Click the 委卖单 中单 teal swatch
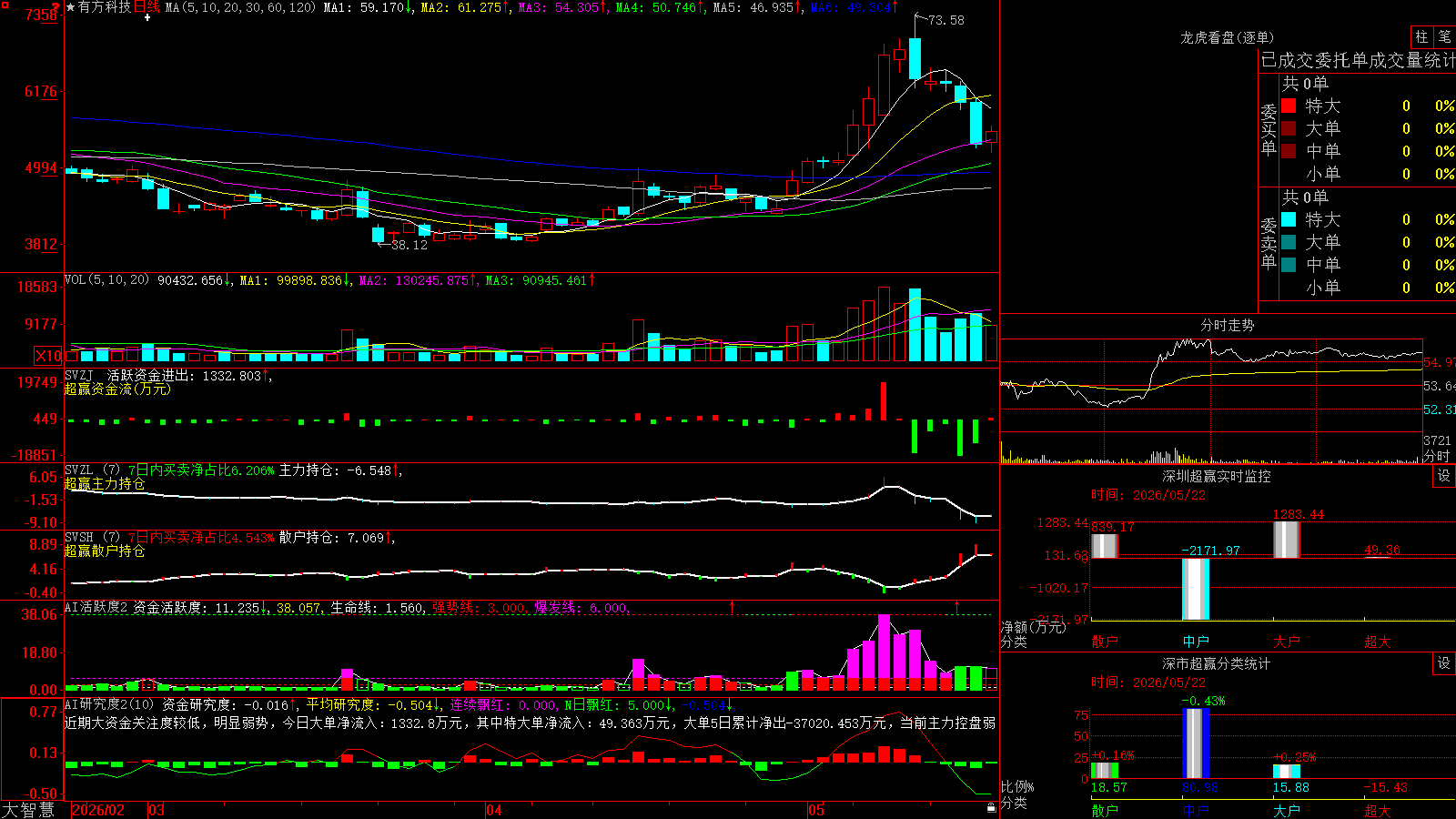 pos(1289,265)
